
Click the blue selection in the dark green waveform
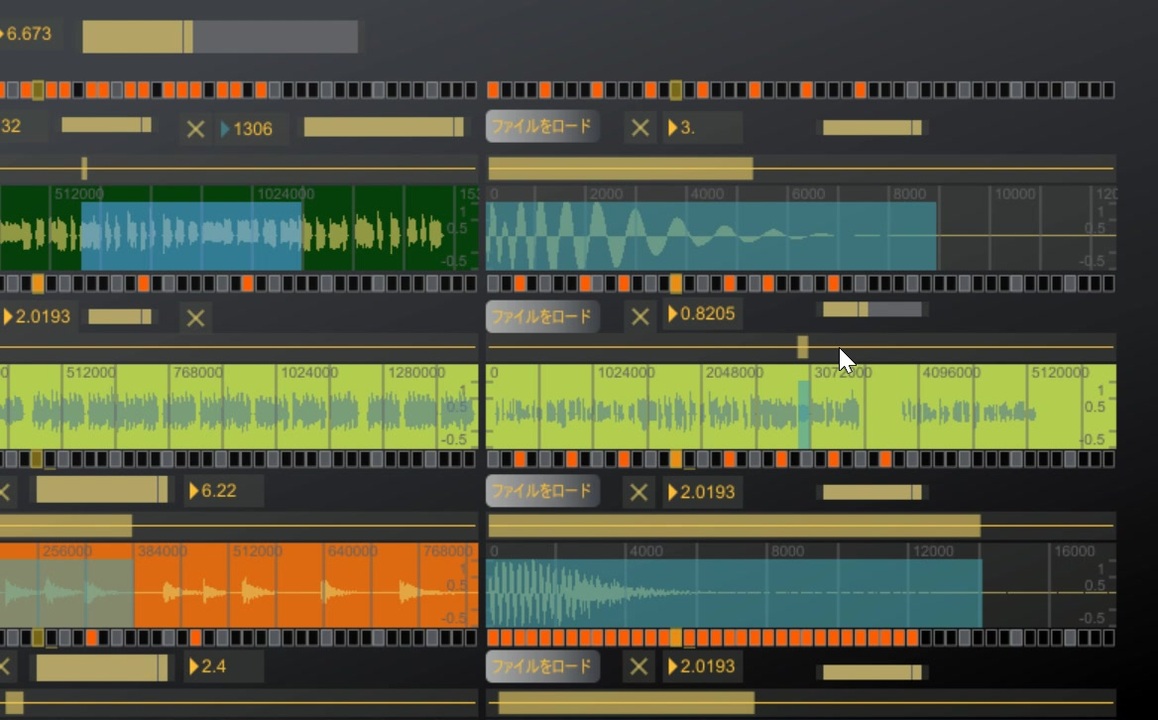[x=191, y=236]
